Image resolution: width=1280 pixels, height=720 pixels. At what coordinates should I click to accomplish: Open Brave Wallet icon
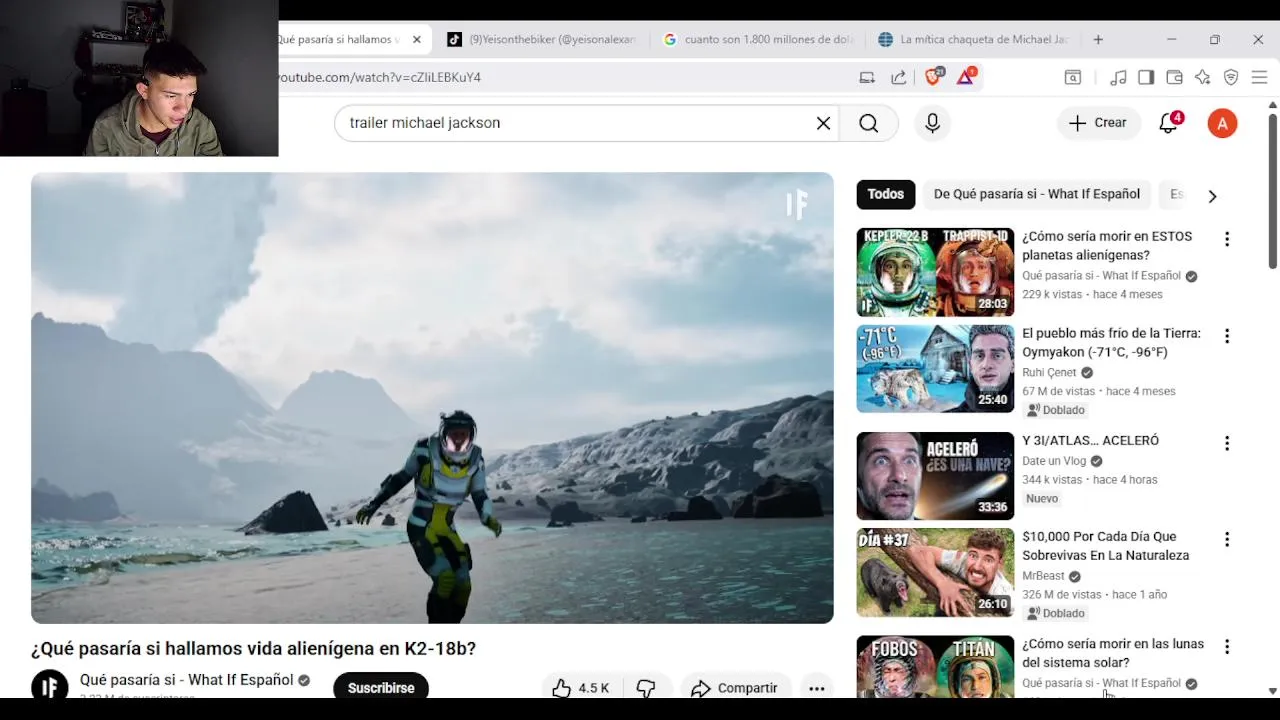(1174, 77)
